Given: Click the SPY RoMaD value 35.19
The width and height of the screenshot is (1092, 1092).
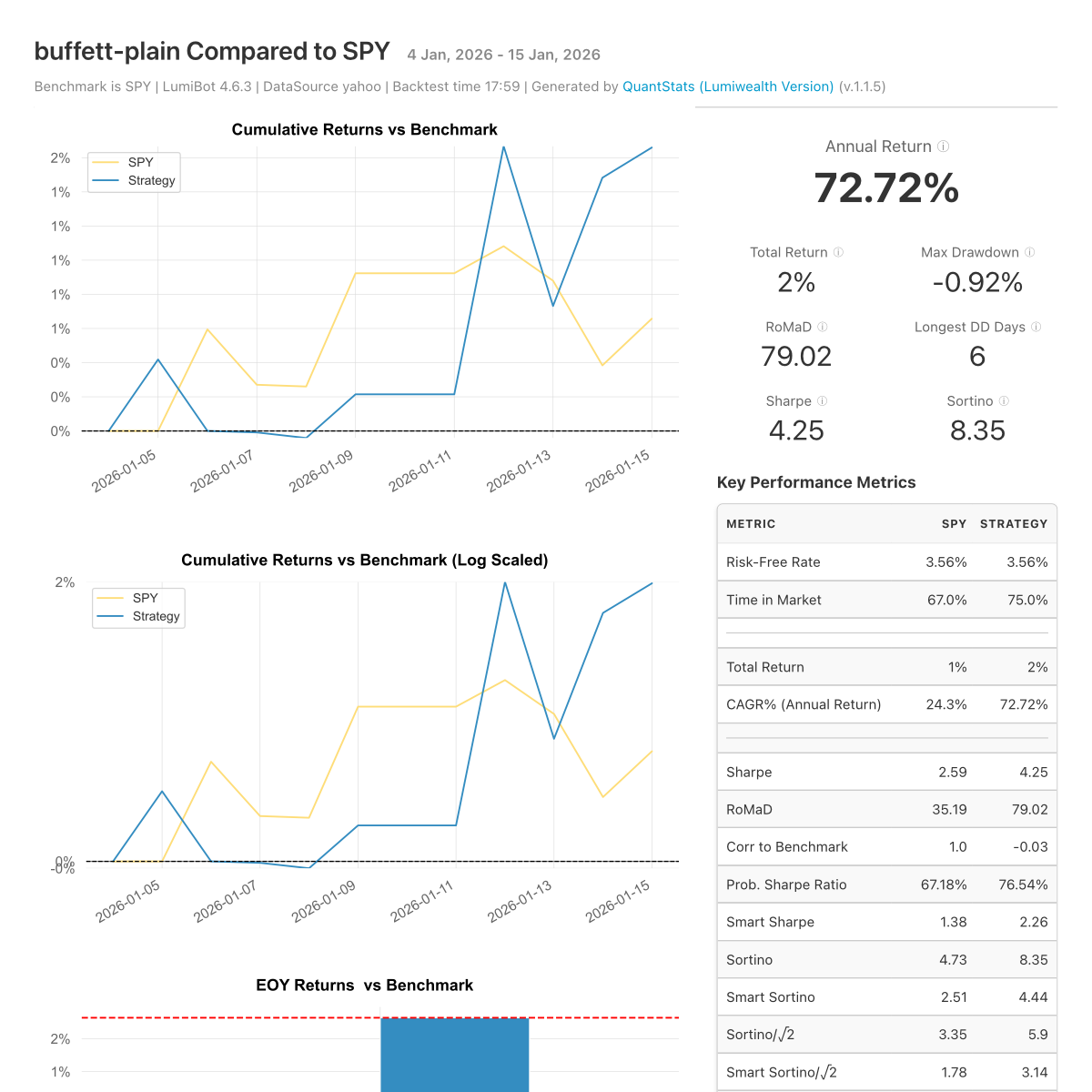Looking at the screenshot, I should coord(949,809).
